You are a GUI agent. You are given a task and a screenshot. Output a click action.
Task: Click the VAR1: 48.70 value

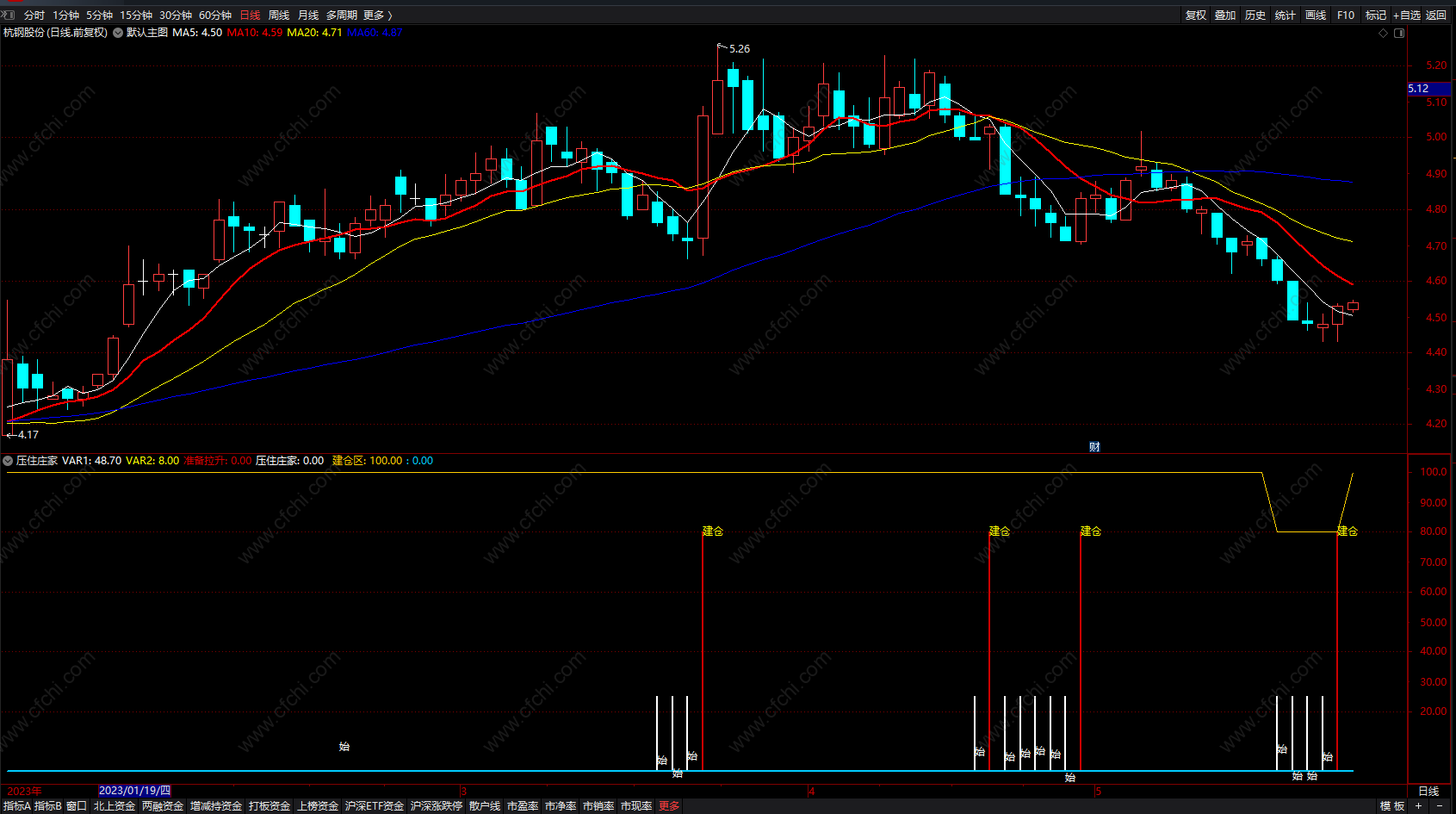point(91,461)
